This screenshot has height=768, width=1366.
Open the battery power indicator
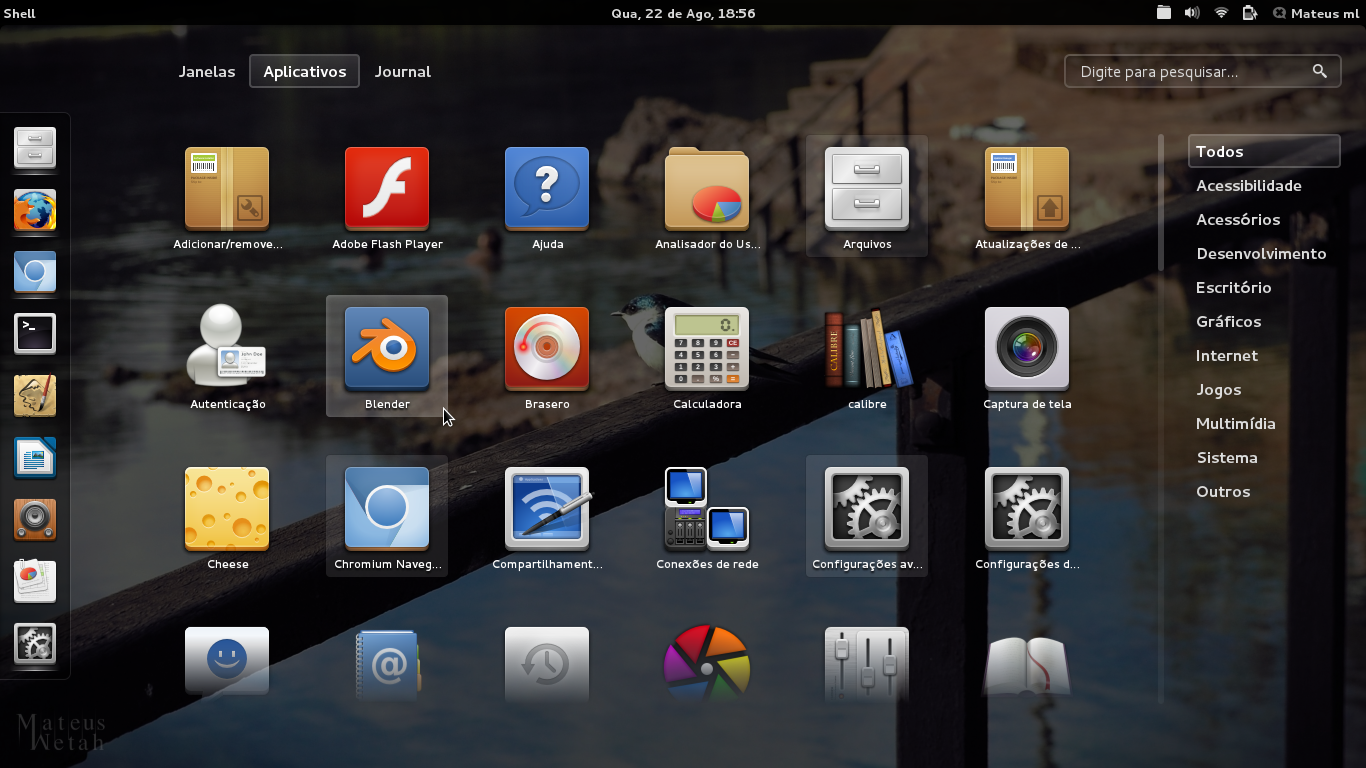pyautogui.click(x=1250, y=13)
